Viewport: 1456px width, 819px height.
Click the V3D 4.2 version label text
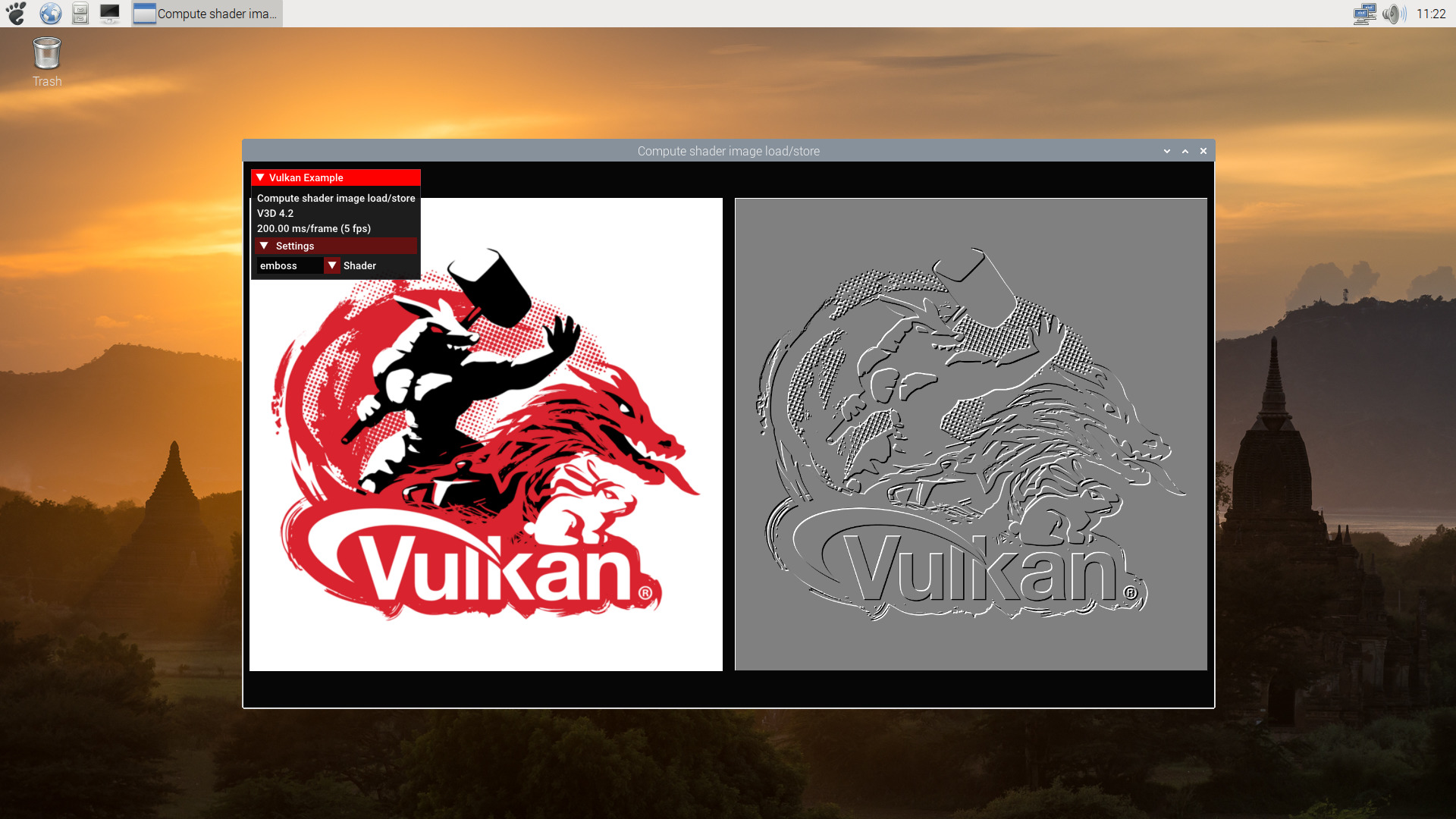[275, 213]
